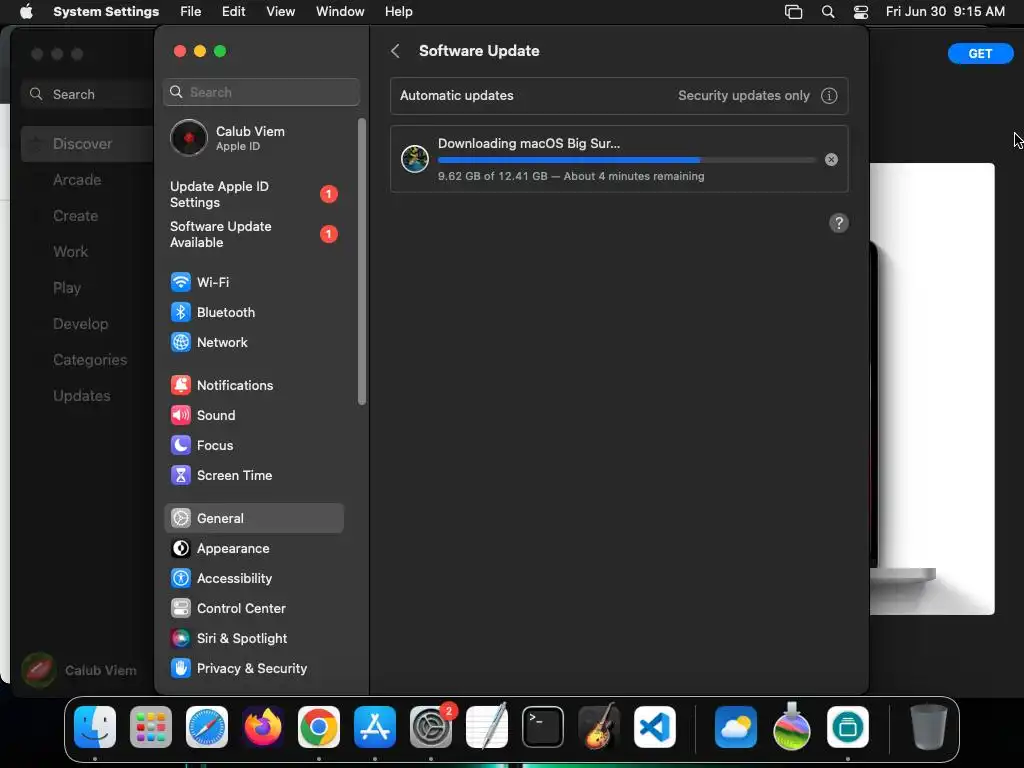The image size is (1024, 768).
Task: Click the Big Sur download progress bar
Action: click(x=627, y=160)
